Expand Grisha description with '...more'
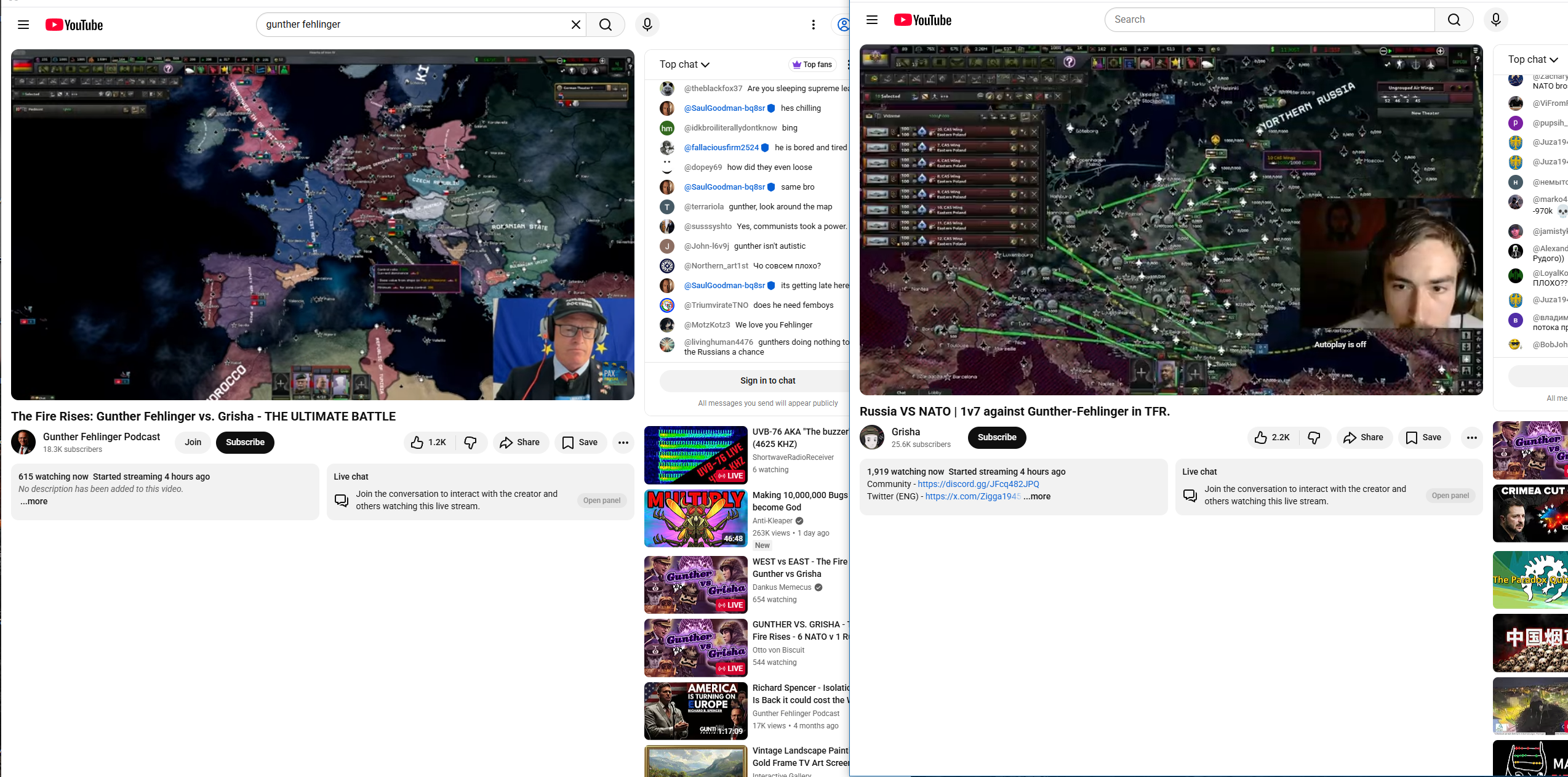This screenshot has width=1568, height=777. point(1038,496)
